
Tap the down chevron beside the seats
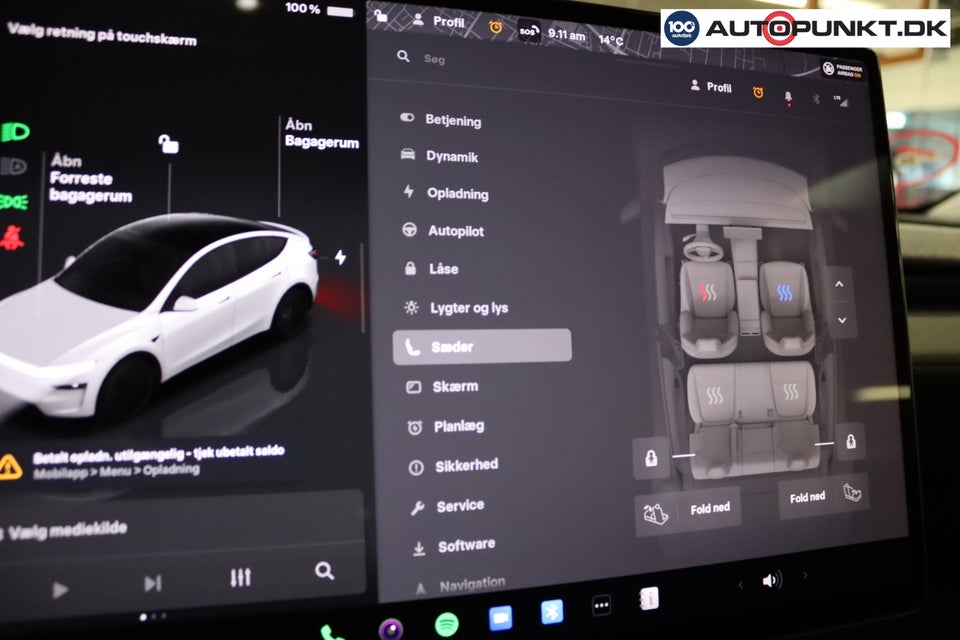coord(843,318)
